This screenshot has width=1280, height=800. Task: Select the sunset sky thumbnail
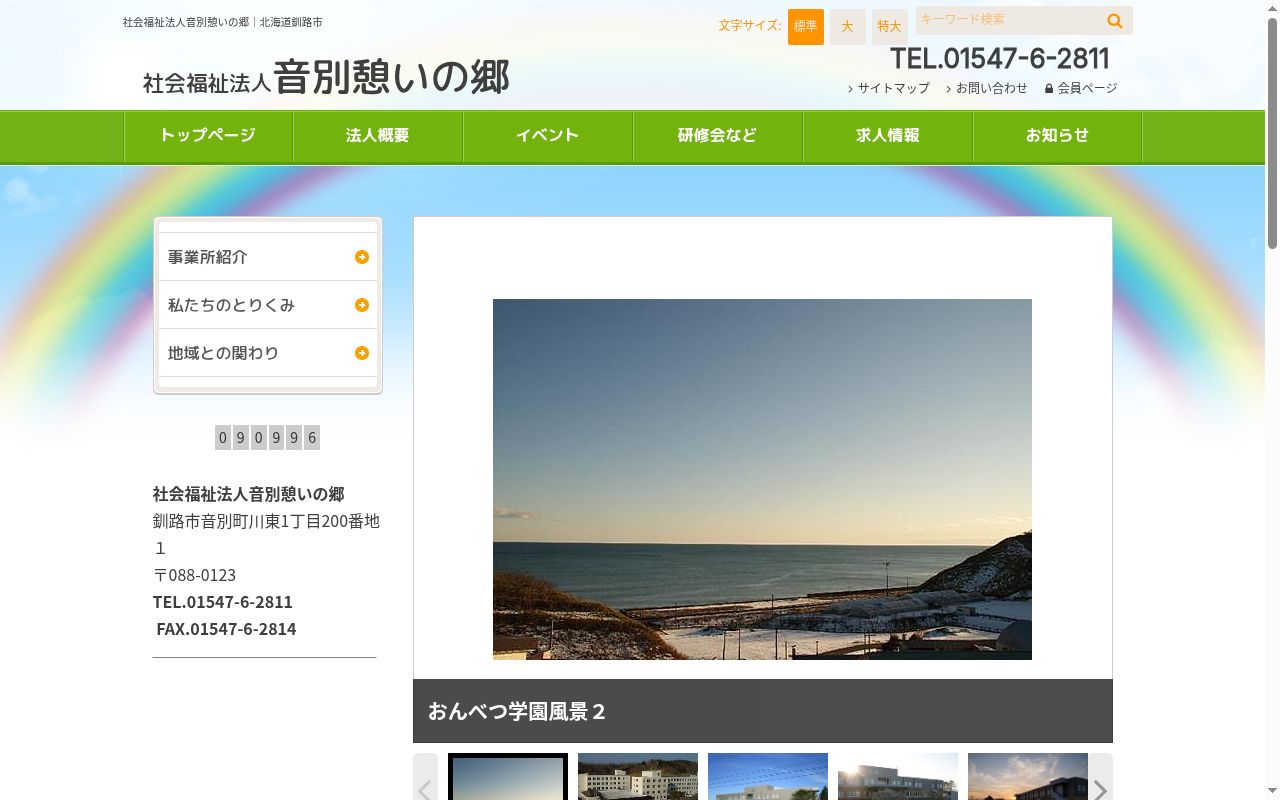(x=1028, y=777)
